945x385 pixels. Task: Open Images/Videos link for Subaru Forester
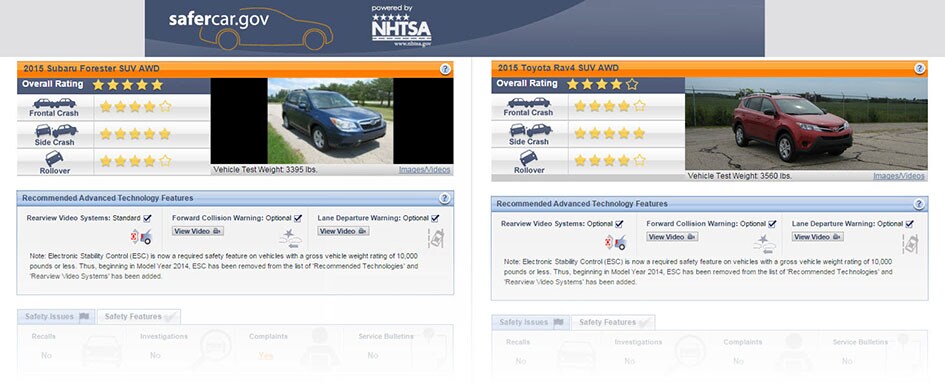pos(424,170)
